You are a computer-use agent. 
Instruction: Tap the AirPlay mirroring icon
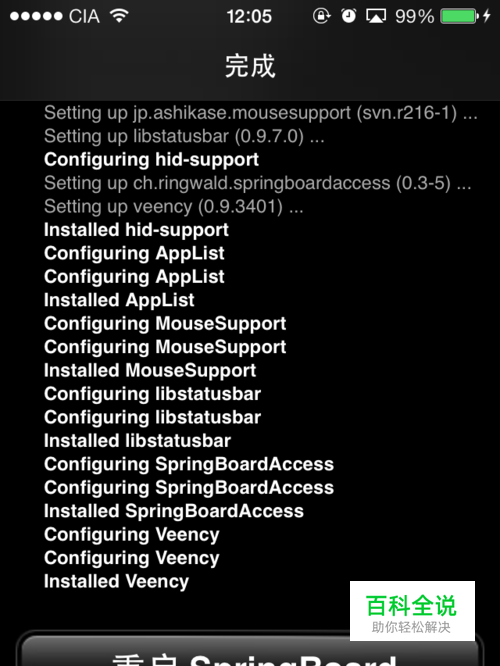tap(376, 17)
